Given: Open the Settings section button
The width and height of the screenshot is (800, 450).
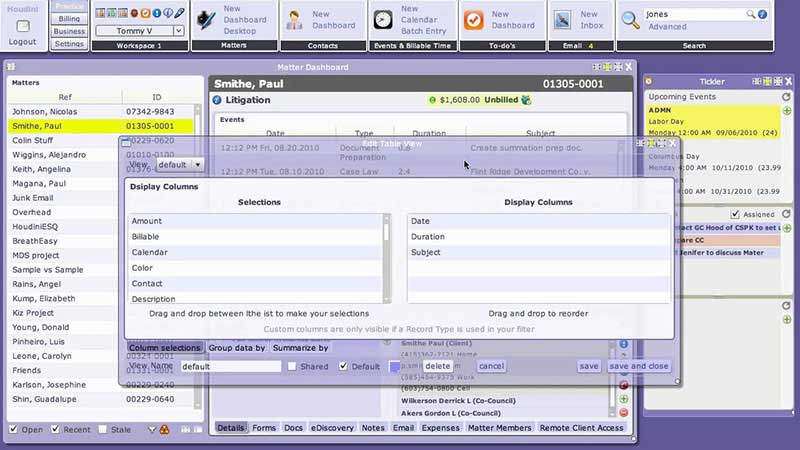Looking at the screenshot, I should (x=69, y=44).
